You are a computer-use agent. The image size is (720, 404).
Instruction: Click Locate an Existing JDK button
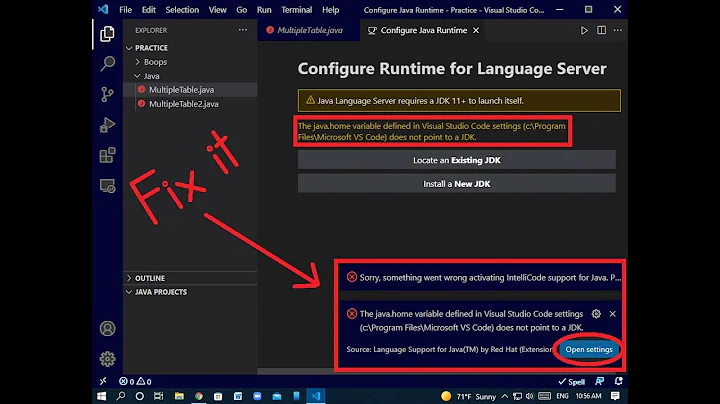457,160
